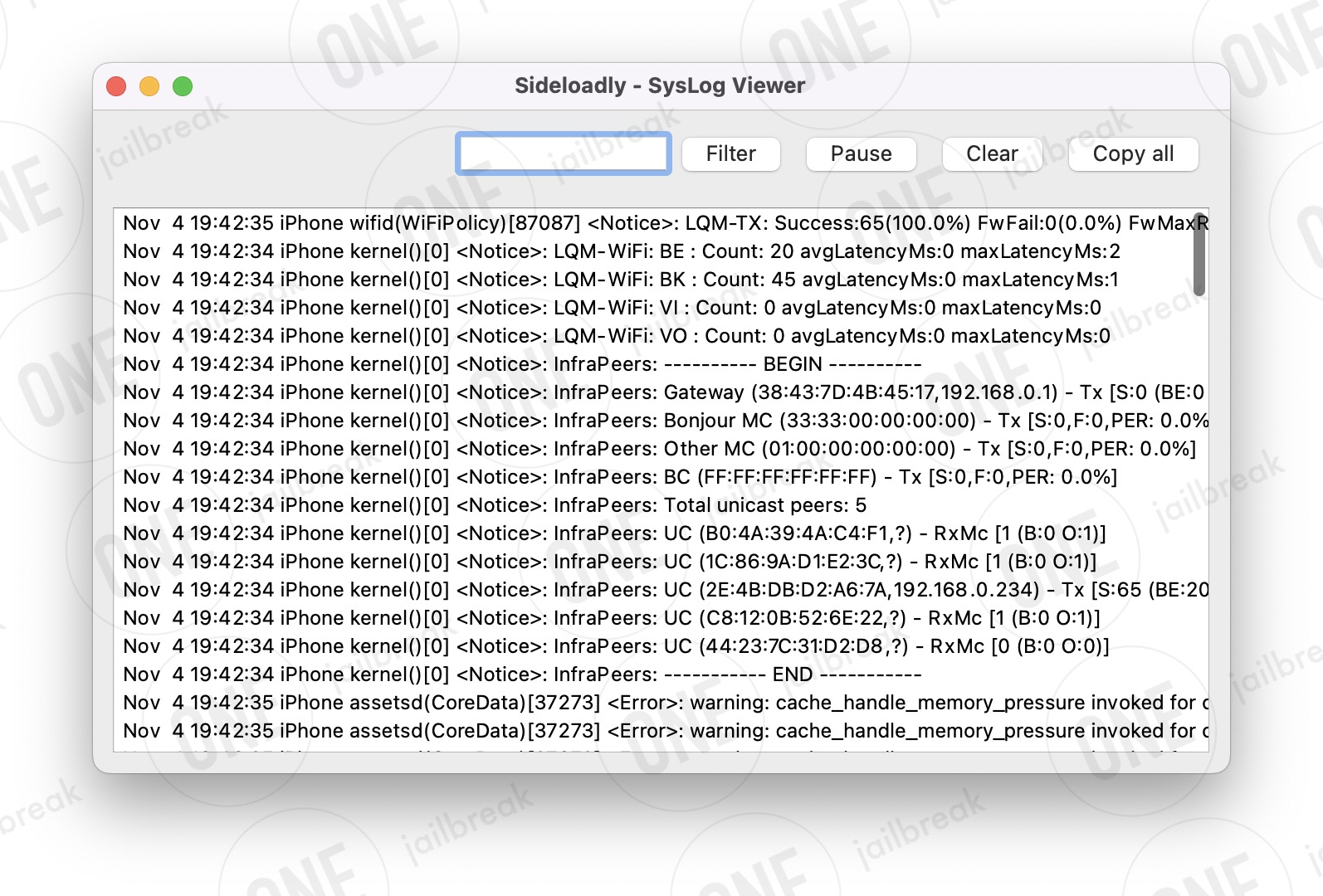Maximize the SysLog Viewer window
1323x896 pixels.
[x=183, y=86]
